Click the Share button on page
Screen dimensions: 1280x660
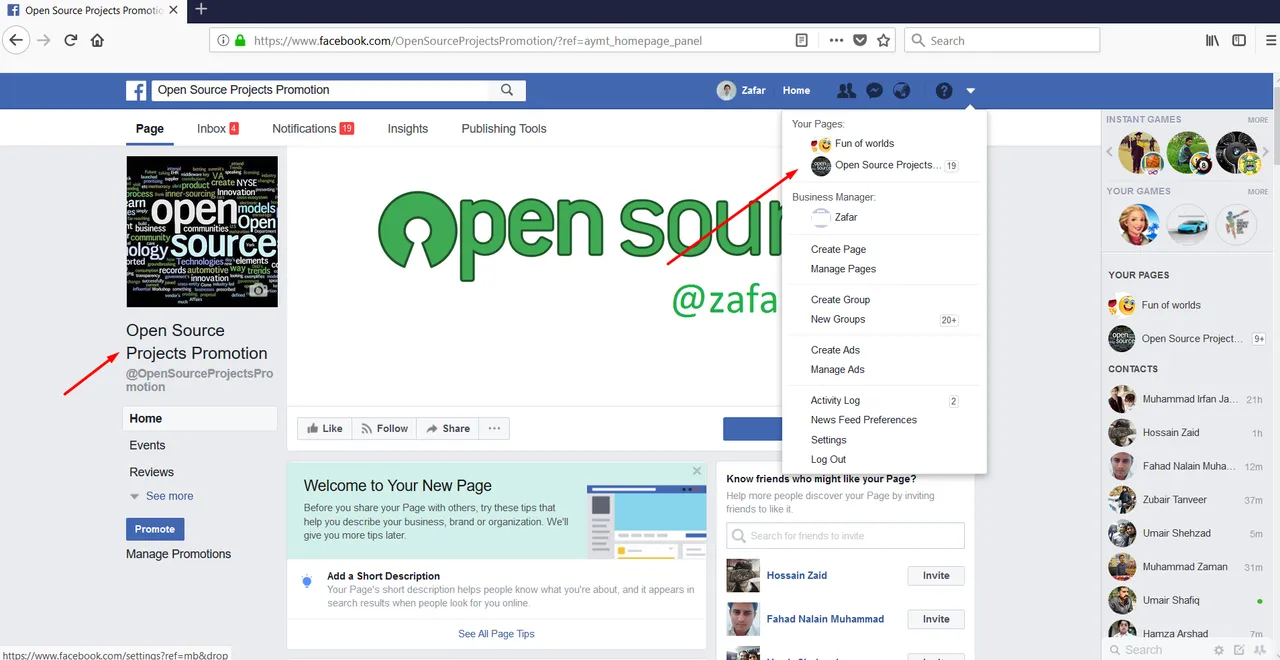point(448,428)
